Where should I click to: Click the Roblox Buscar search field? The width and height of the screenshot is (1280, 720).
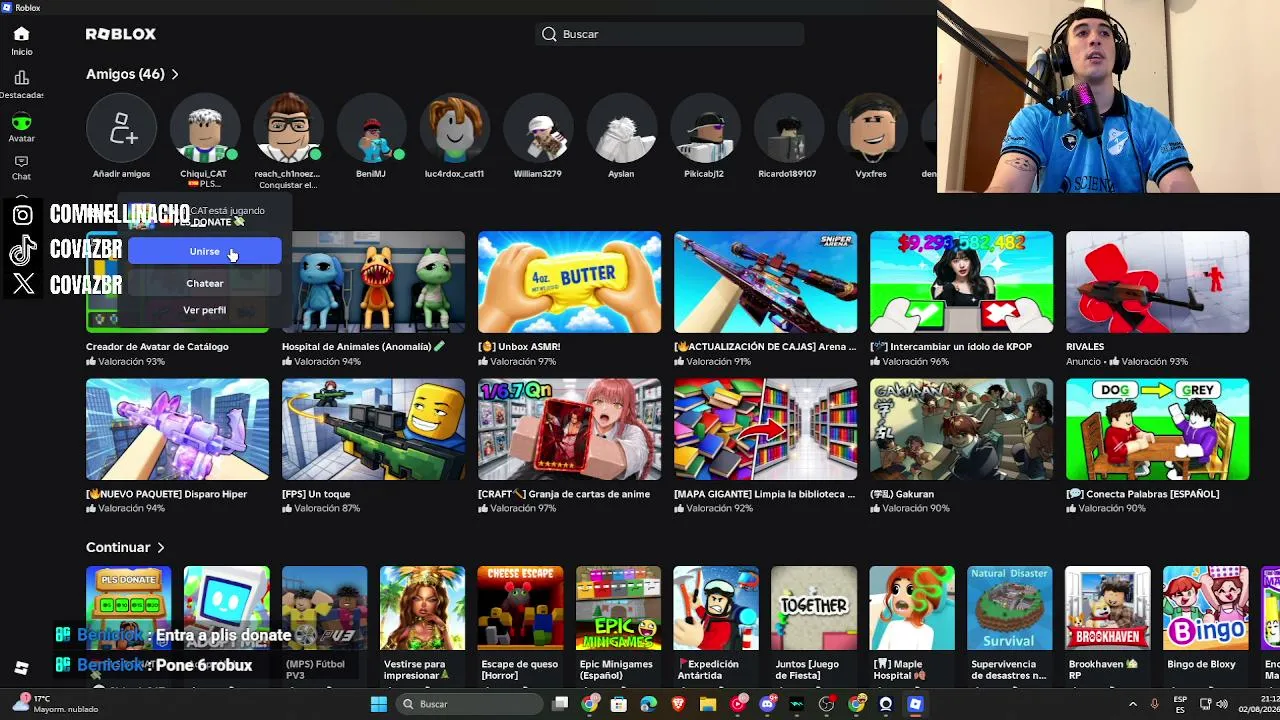tap(670, 34)
